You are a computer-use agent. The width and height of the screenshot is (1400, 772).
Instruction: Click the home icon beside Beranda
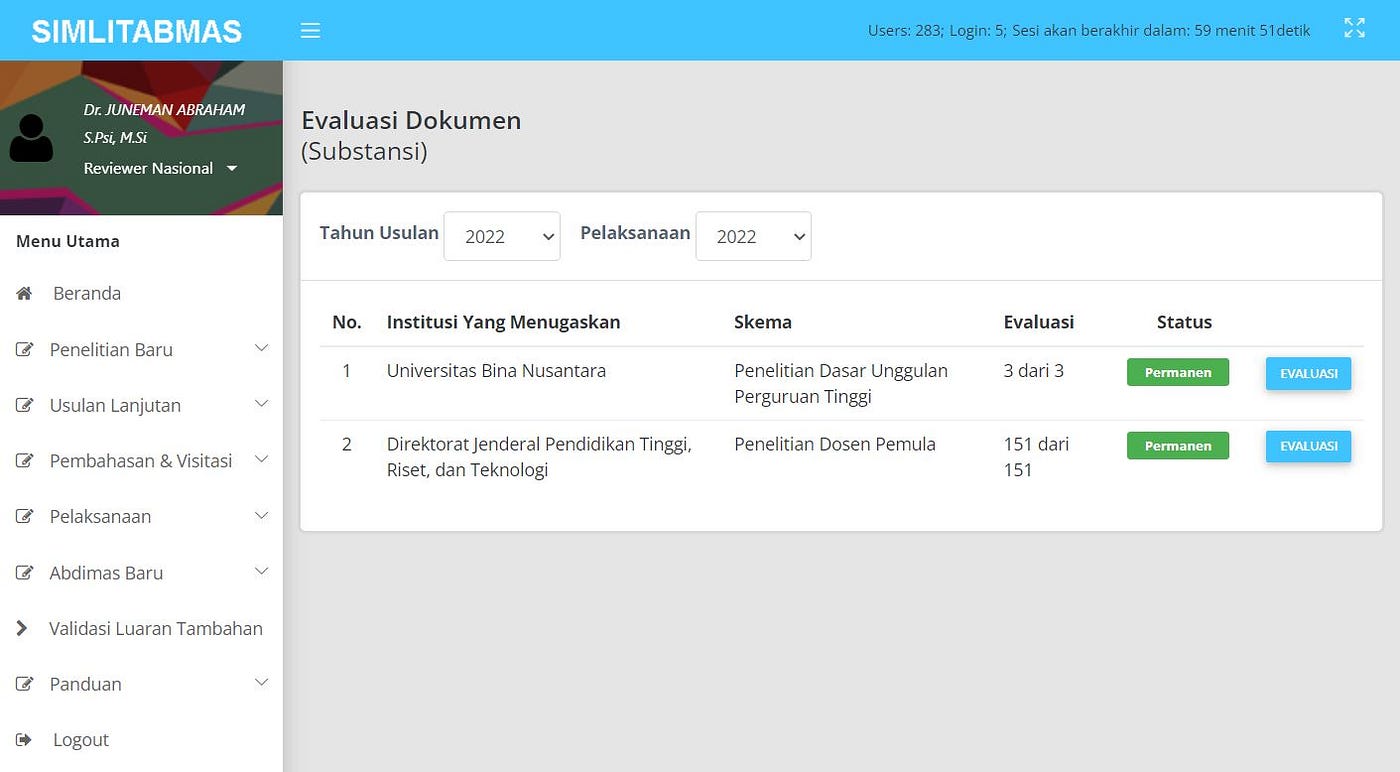(x=24, y=293)
